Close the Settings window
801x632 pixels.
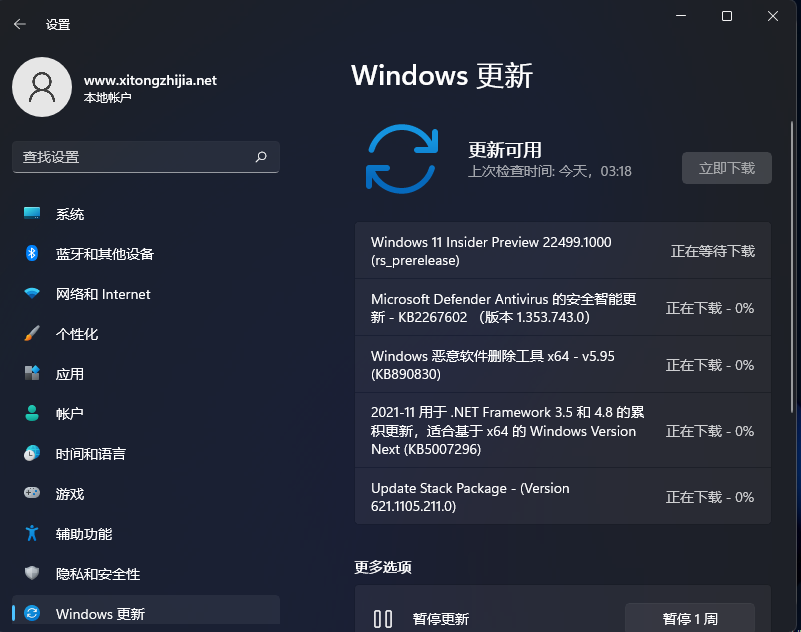tap(772, 16)
